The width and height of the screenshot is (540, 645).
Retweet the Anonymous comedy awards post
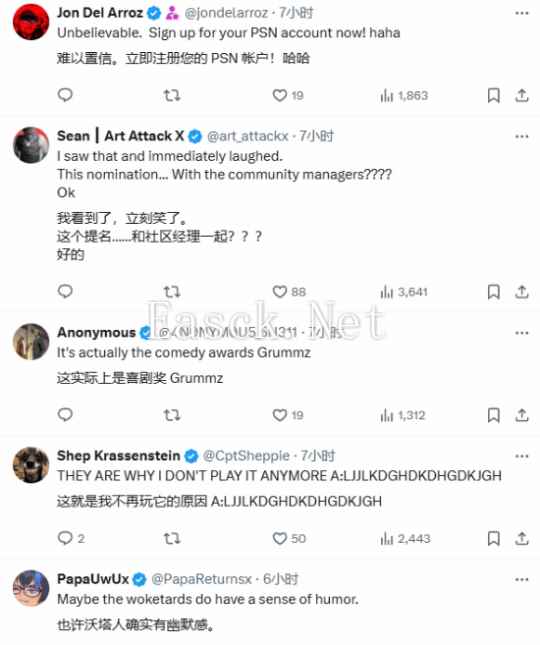pyautogui.click(x=172, y=415)
